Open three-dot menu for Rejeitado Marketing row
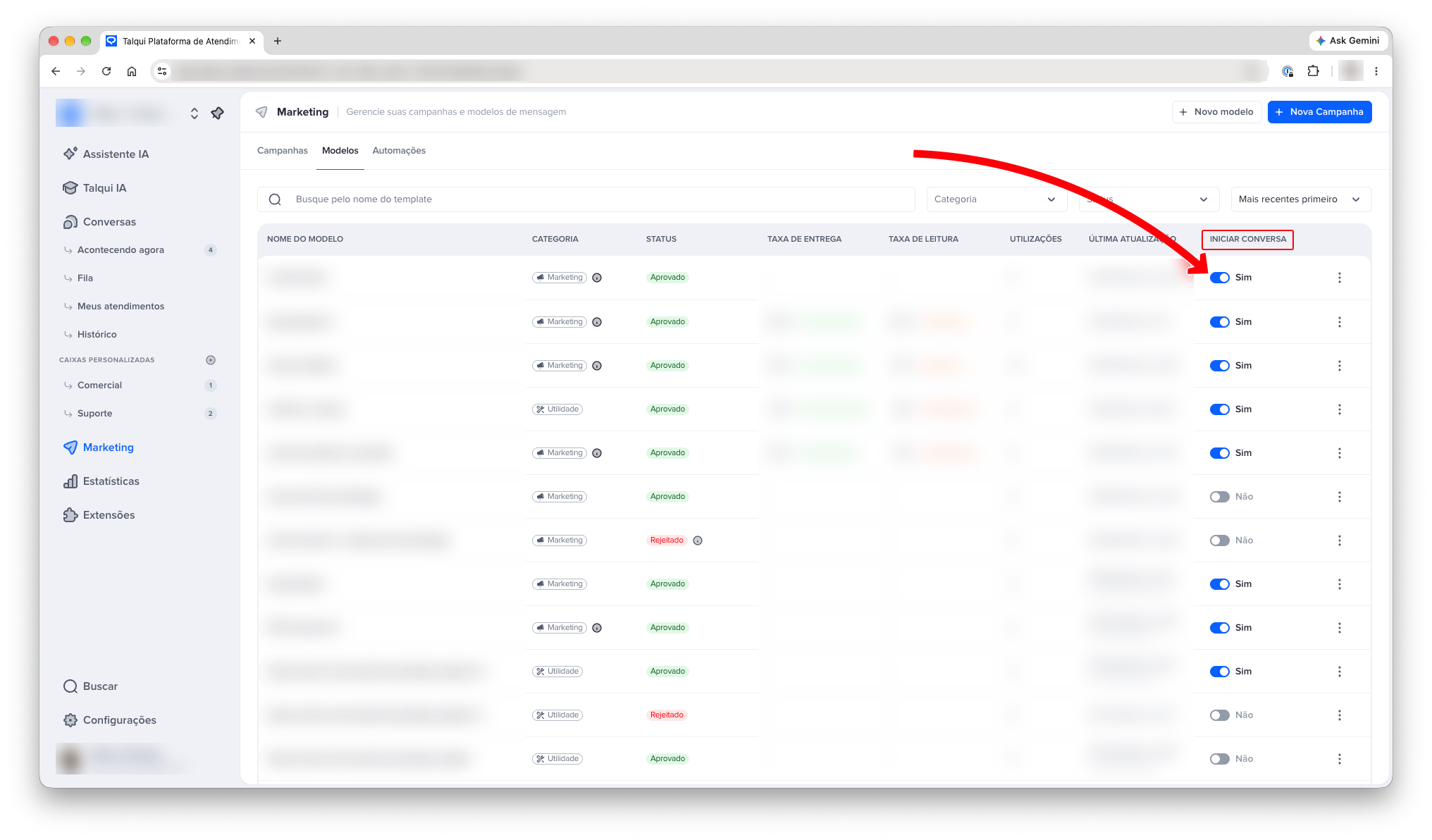This screenshot has height=840, width=1432. coord(1339,541)
